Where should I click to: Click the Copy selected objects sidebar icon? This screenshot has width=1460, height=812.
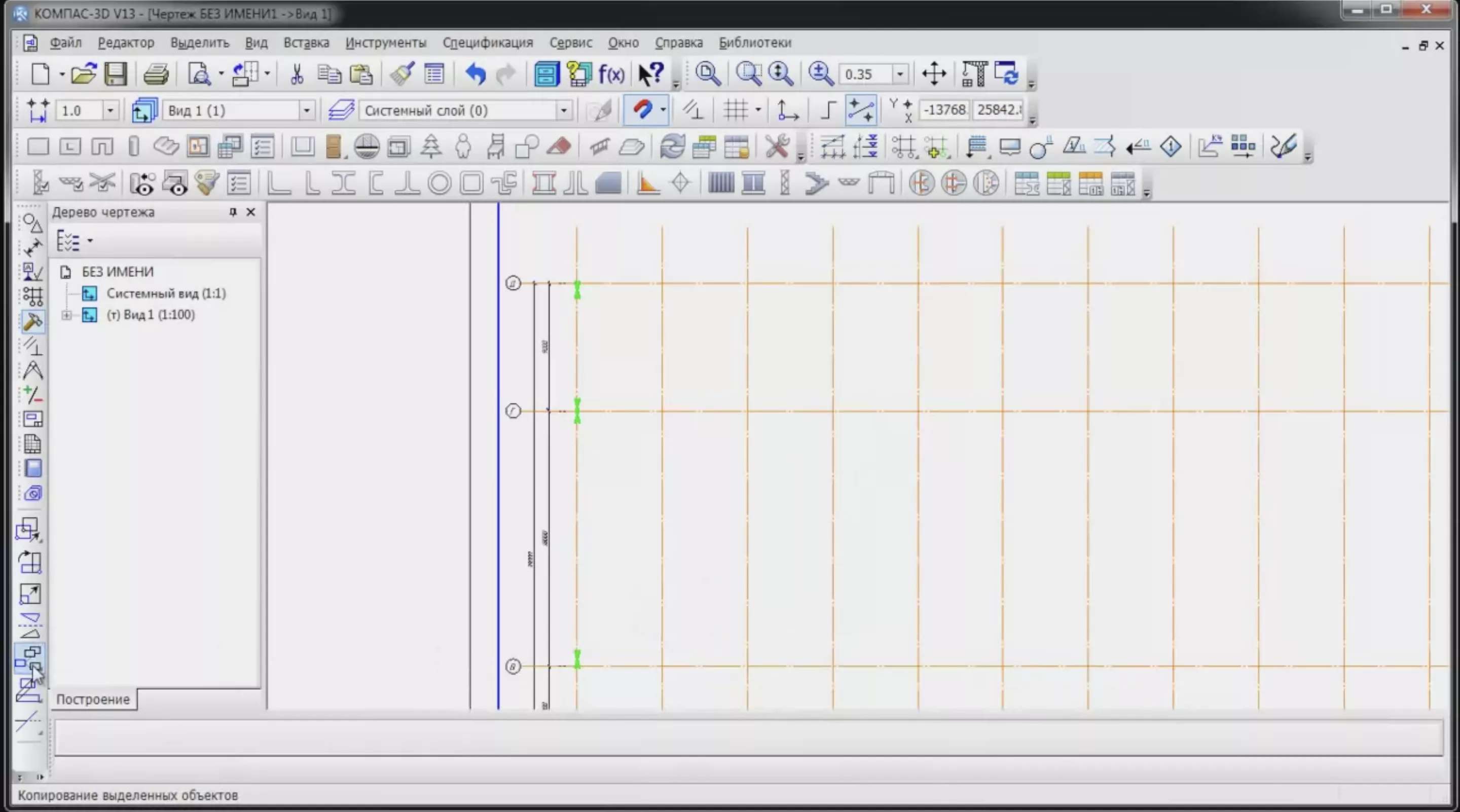[x=28, y=658]
